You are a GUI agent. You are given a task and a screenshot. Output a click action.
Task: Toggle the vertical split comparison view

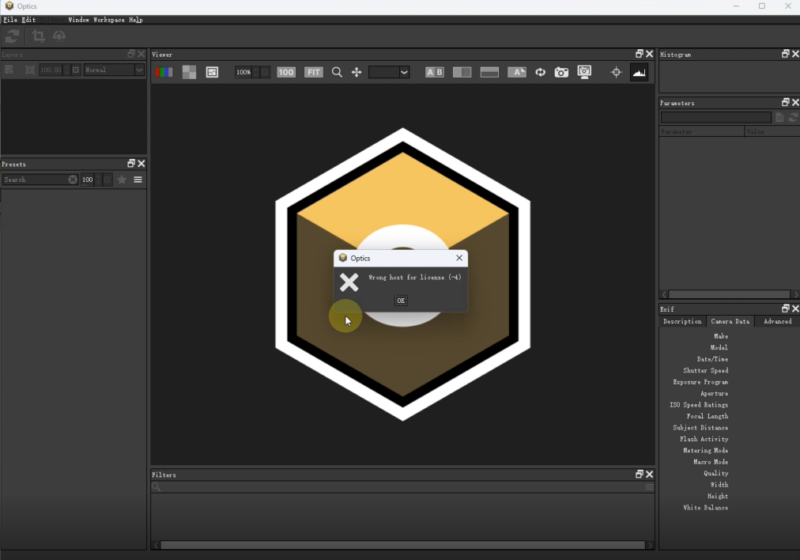(x=462, y=72)
